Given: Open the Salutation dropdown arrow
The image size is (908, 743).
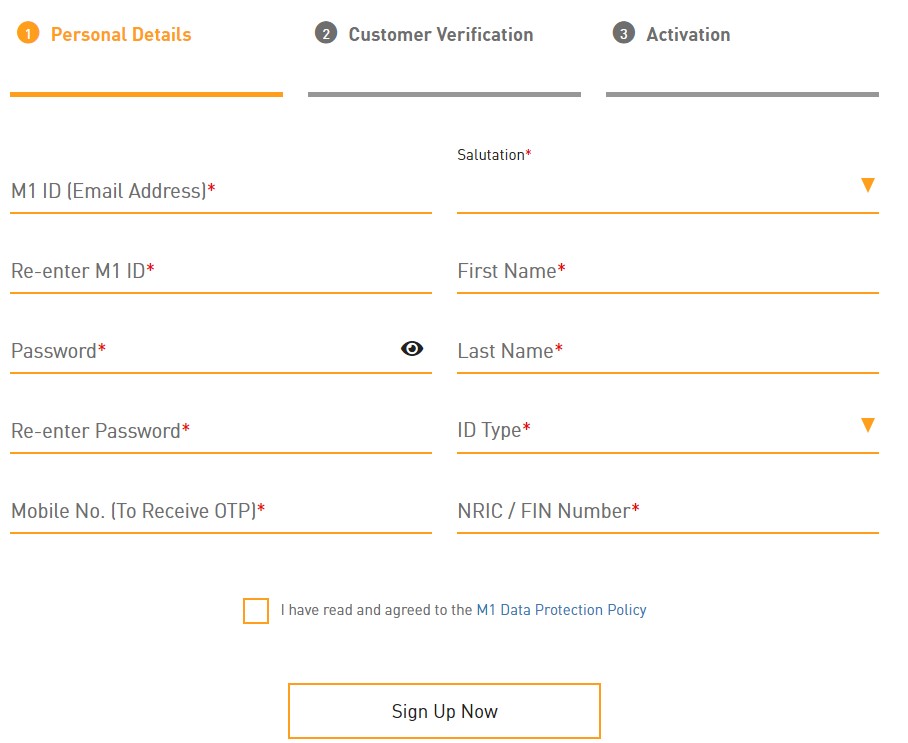Looking at the screenshot, I should [867, 185].
